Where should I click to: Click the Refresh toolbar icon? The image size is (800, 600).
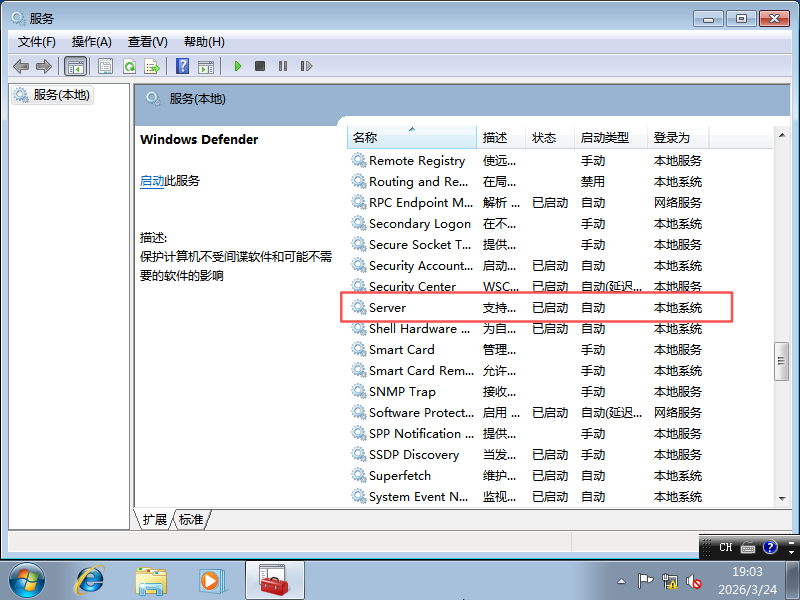130,66
